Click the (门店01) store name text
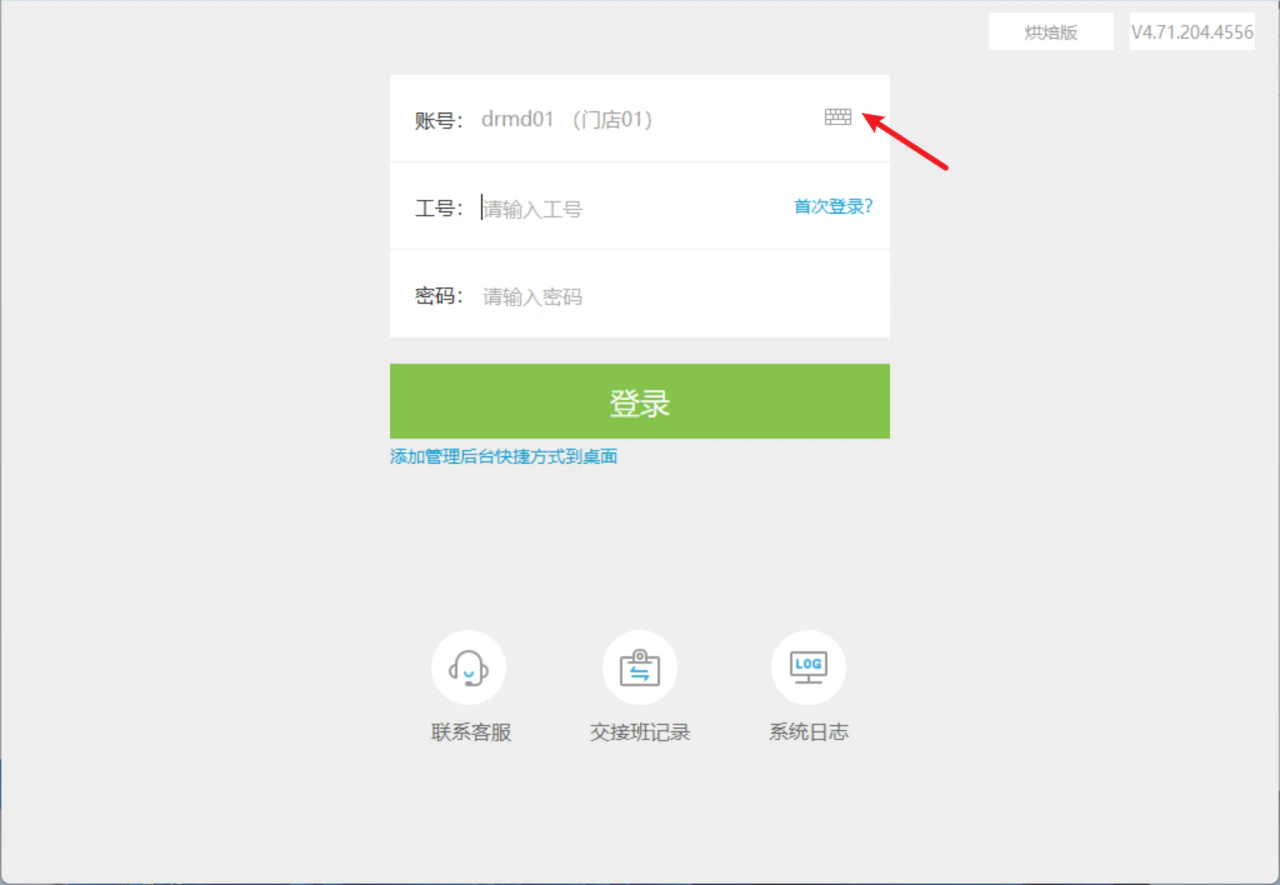This screenshot has height=885, width=1280. (612, 120)
